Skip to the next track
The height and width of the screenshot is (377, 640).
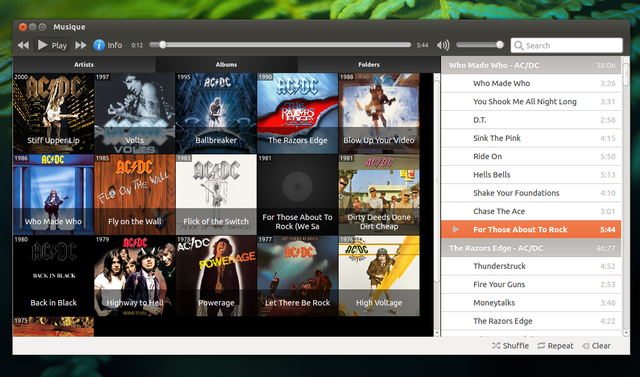click(x=81, y=45)
